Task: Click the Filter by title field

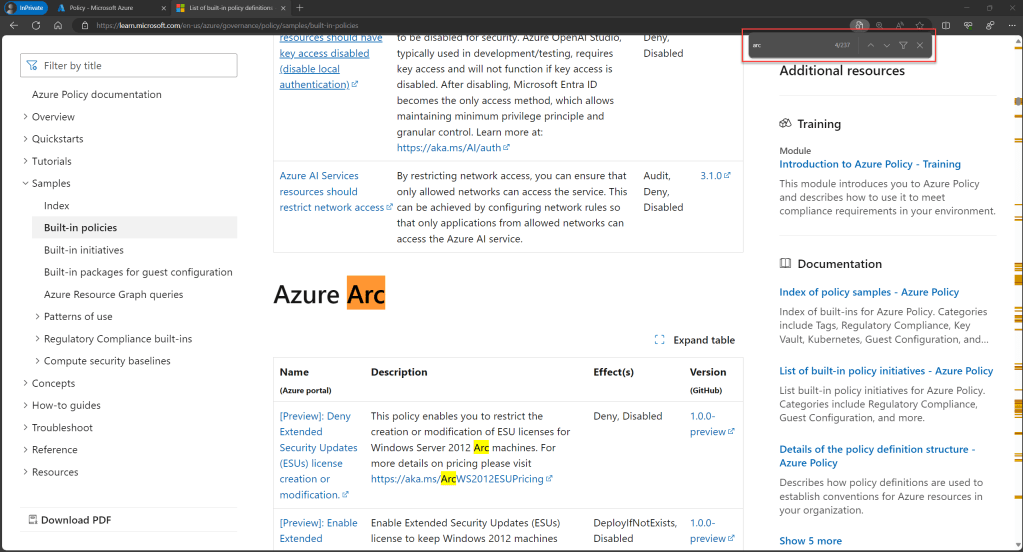Action: tap(129, 66)
